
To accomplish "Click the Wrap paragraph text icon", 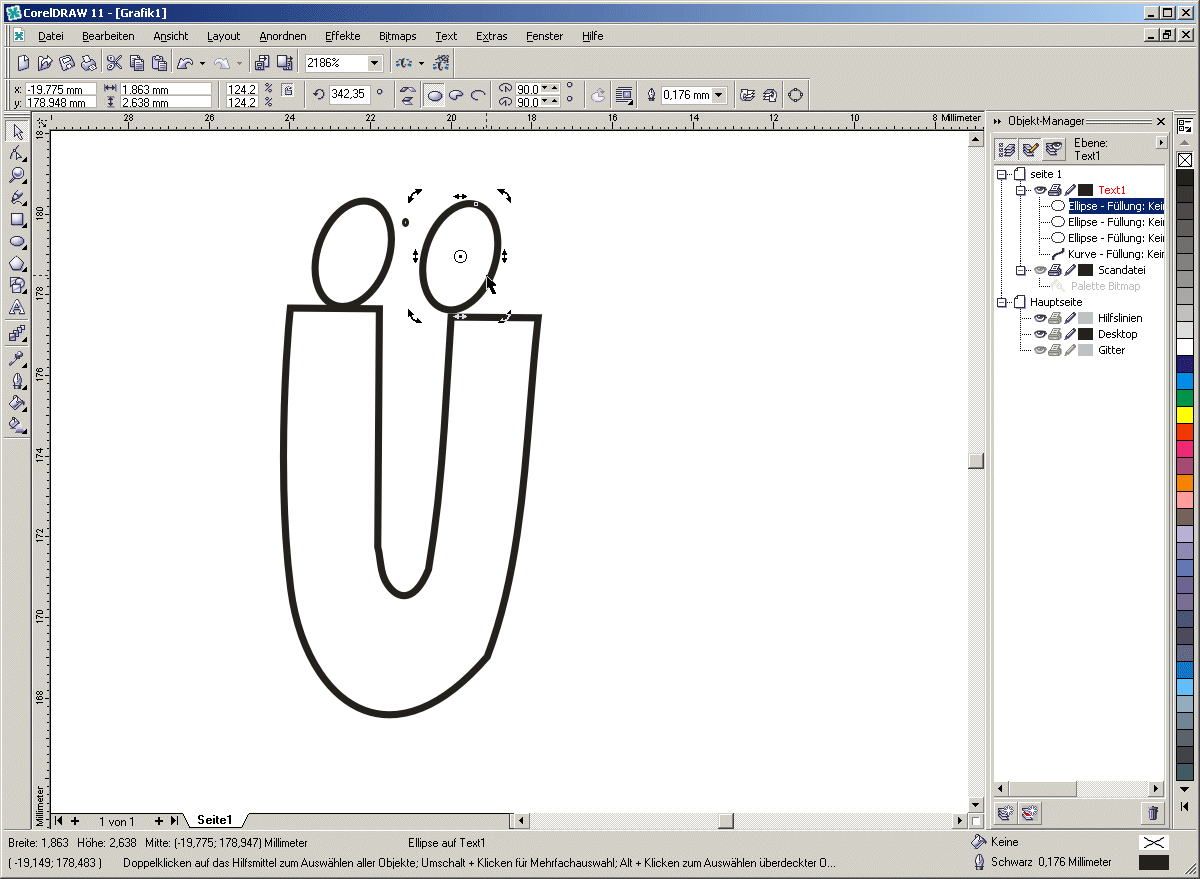I will click(x=624, y=95).
